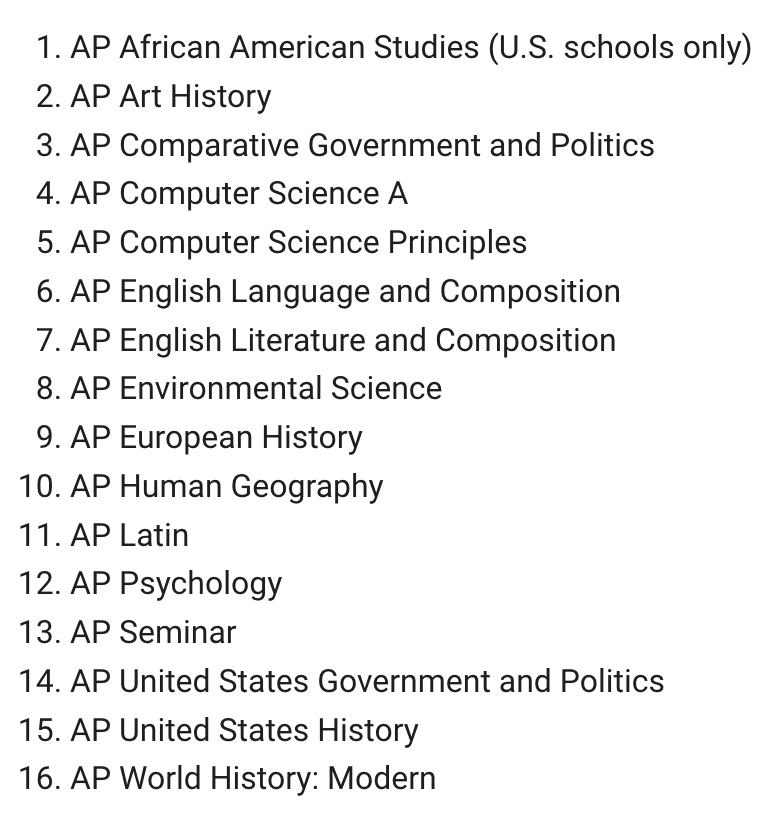Select AP United States Government and Politics
This screenshot has width=784, height=816.
point(367,681)
